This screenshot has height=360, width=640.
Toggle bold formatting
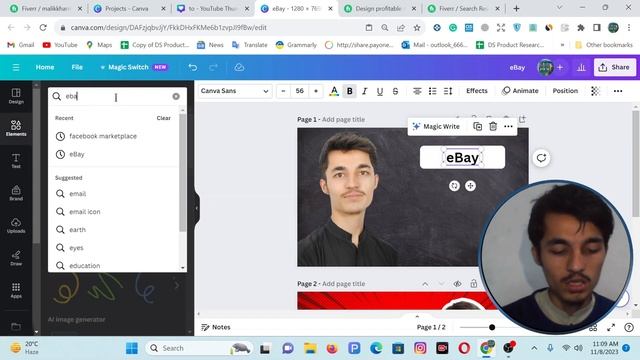[350, 91]
